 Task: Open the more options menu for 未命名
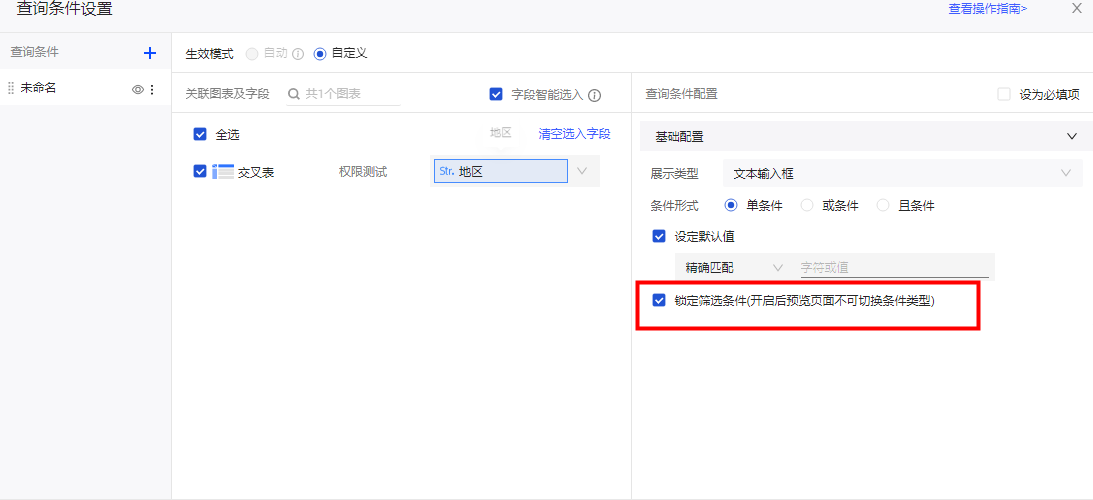click(152, 89)
